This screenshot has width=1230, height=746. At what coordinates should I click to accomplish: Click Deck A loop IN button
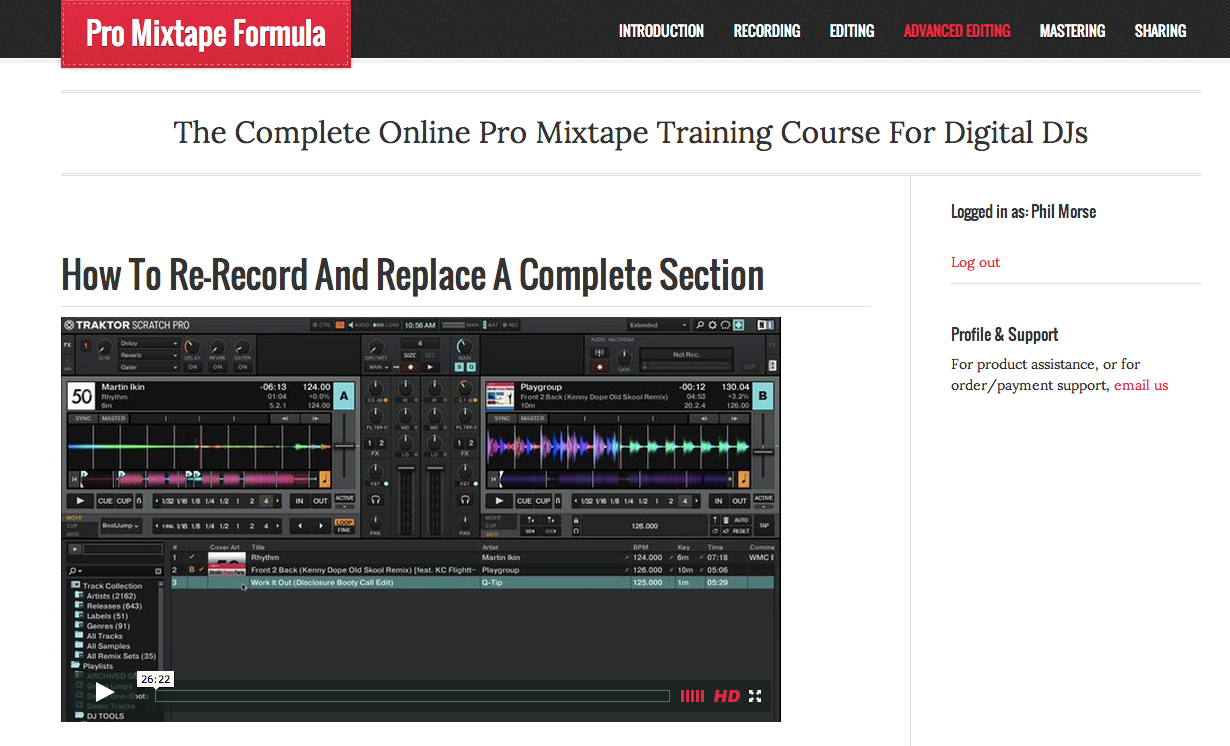tap(299, 500)
